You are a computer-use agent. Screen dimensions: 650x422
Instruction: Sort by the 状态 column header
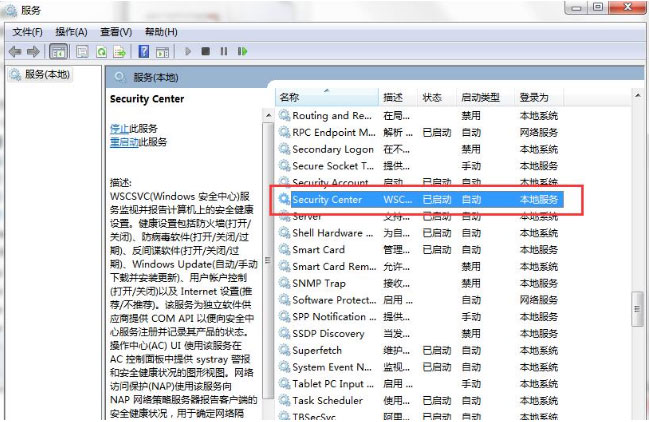[437, 97]
